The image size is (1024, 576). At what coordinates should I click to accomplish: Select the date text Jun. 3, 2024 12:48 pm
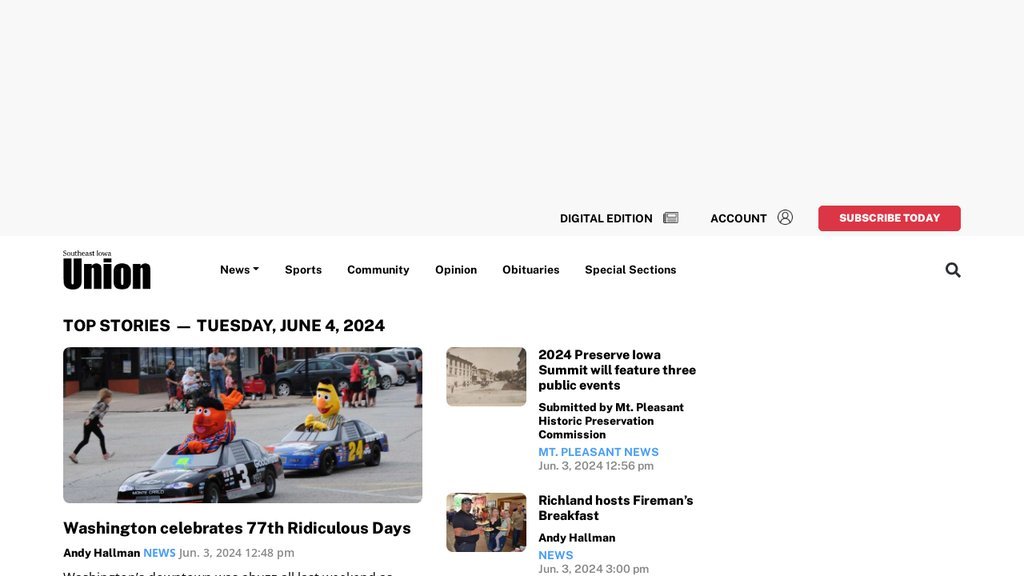pos(236,552)
